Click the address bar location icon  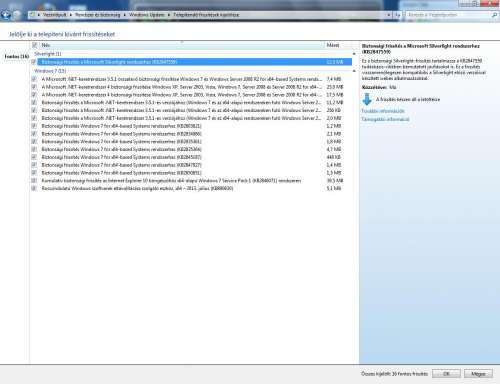coord(32,15)
